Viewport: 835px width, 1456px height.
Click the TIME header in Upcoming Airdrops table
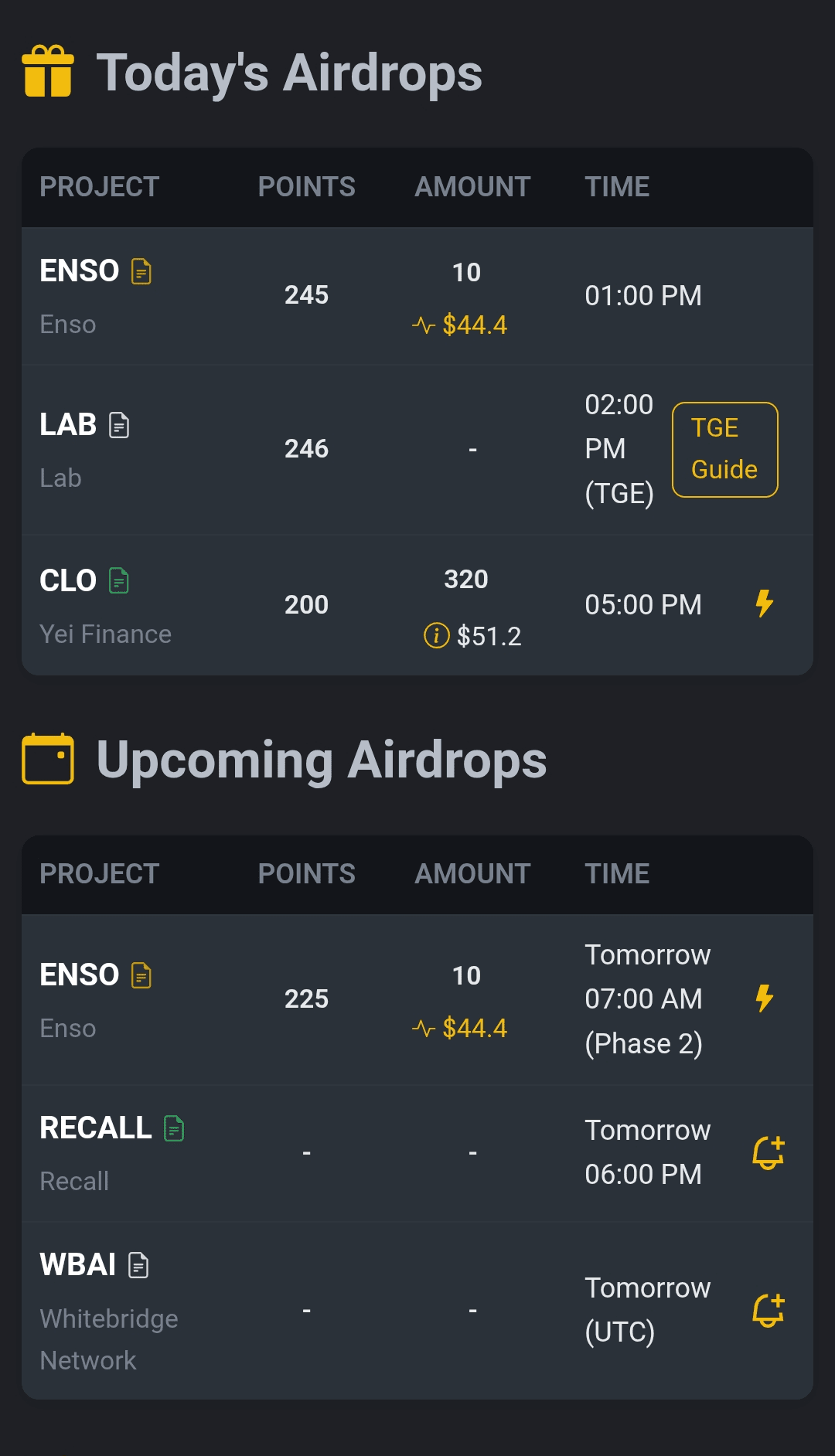(617, 874)
